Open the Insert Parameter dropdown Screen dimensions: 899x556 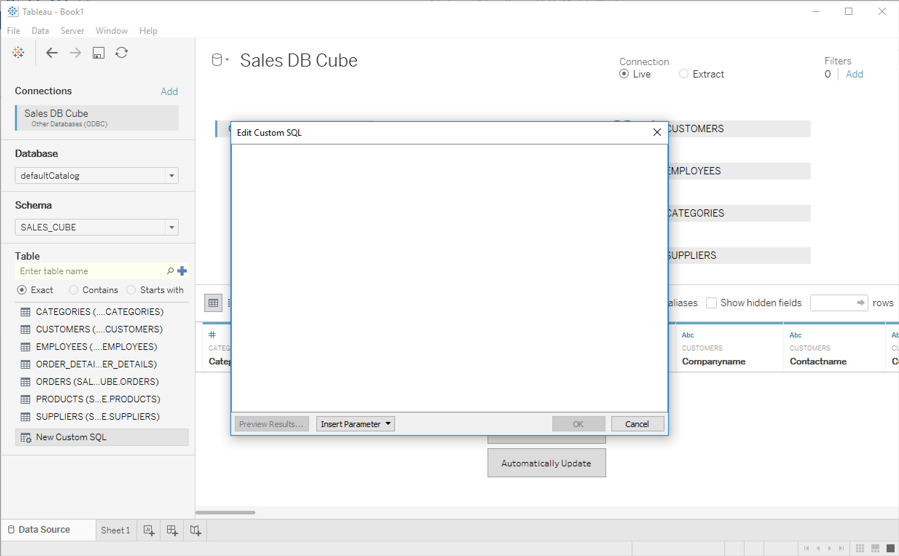[x=355, y=424]
